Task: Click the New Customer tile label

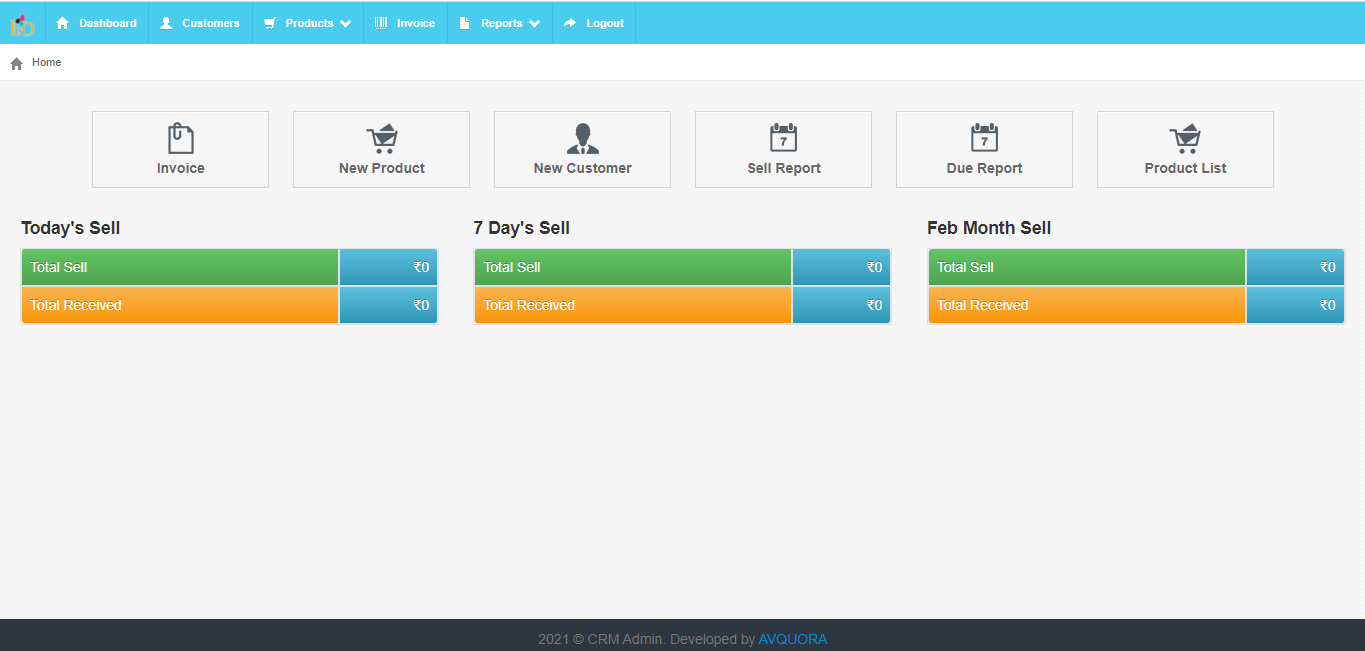Action: (x=582, y=168)
